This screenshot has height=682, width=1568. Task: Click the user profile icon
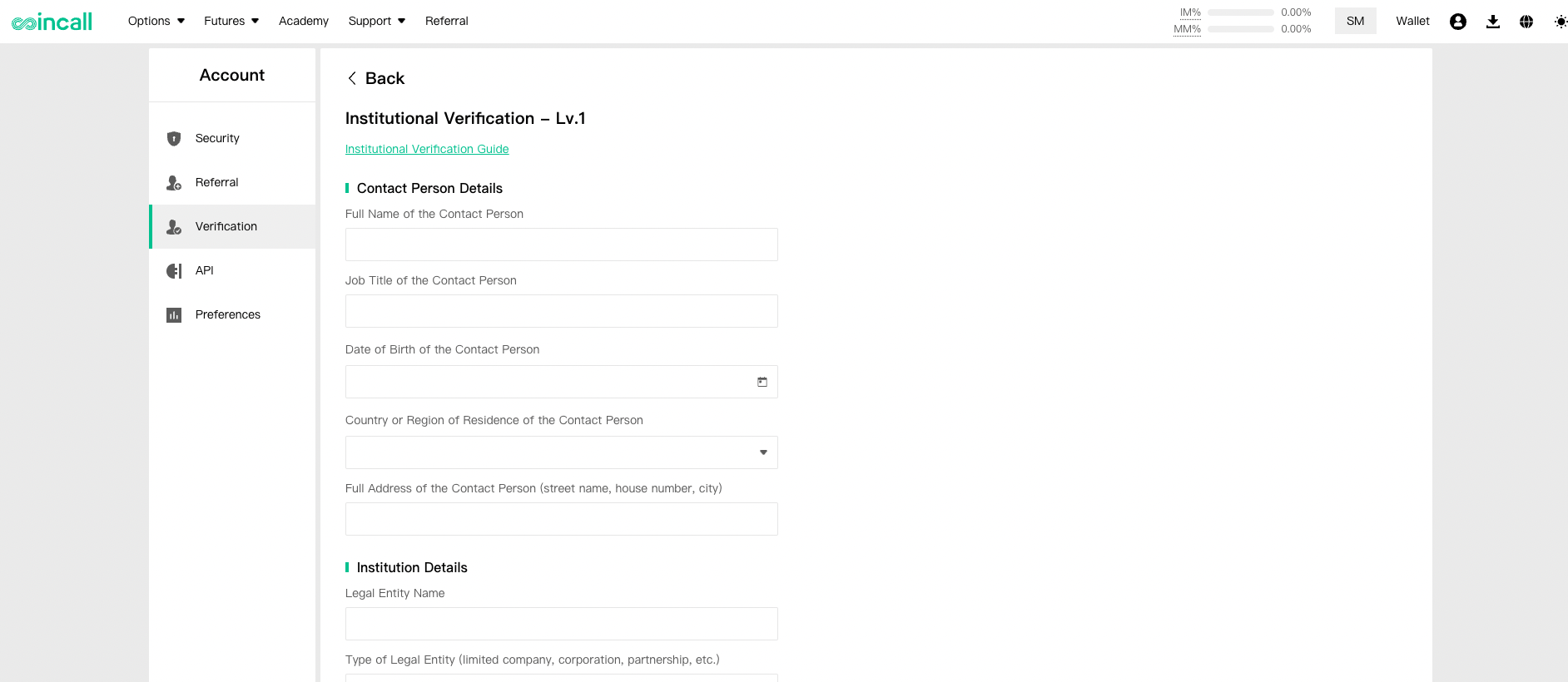1457,22
